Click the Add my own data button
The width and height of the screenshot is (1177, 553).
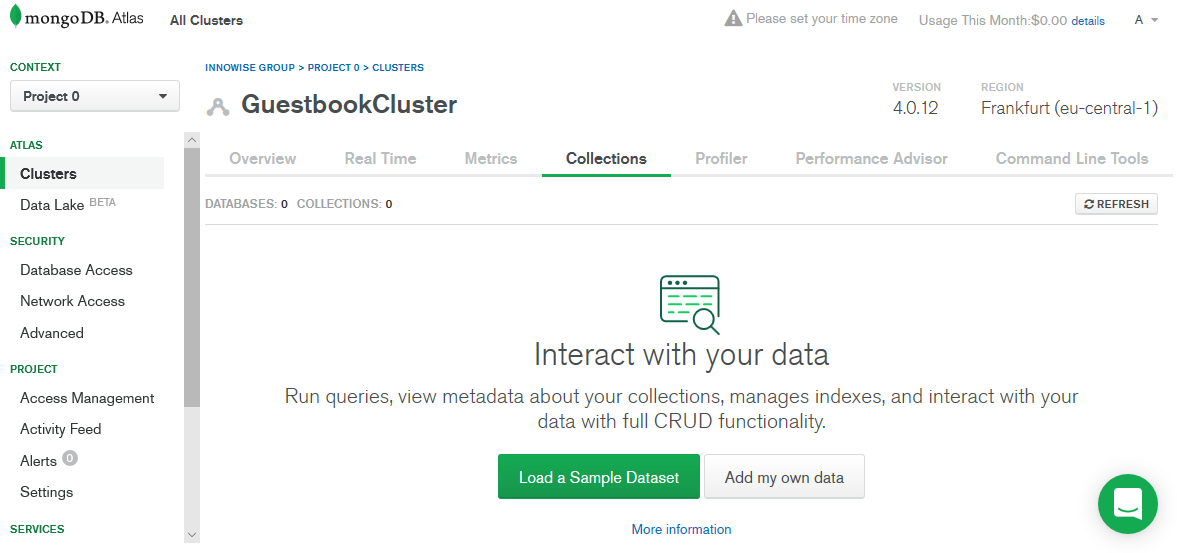783,477
